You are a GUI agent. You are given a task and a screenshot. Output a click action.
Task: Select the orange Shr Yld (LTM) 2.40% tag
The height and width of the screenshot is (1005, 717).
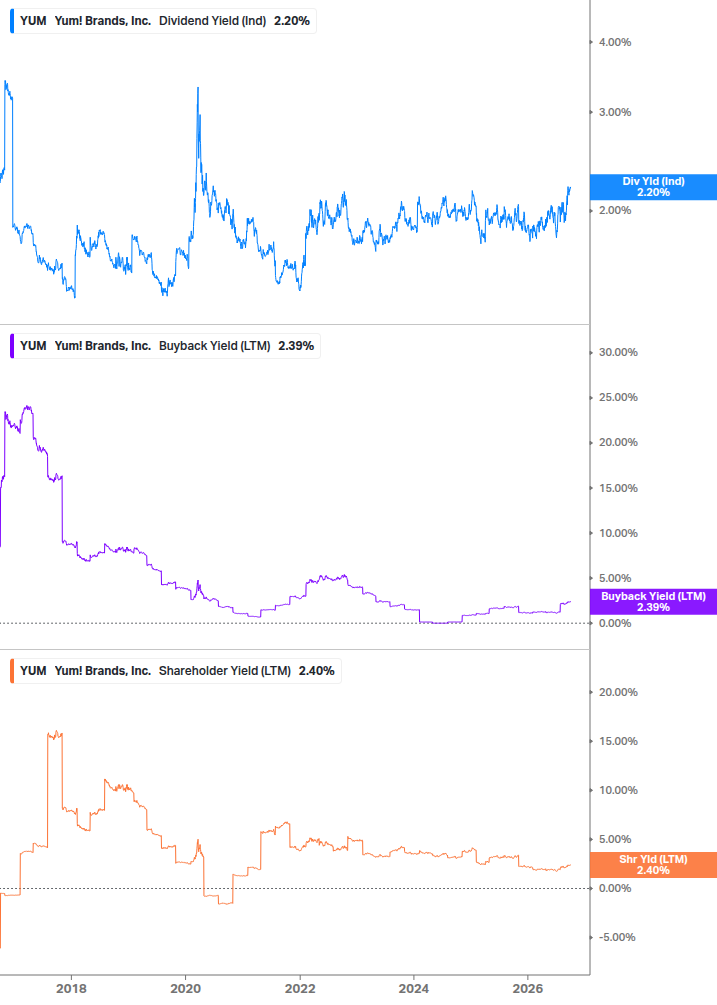pos(653,865)
